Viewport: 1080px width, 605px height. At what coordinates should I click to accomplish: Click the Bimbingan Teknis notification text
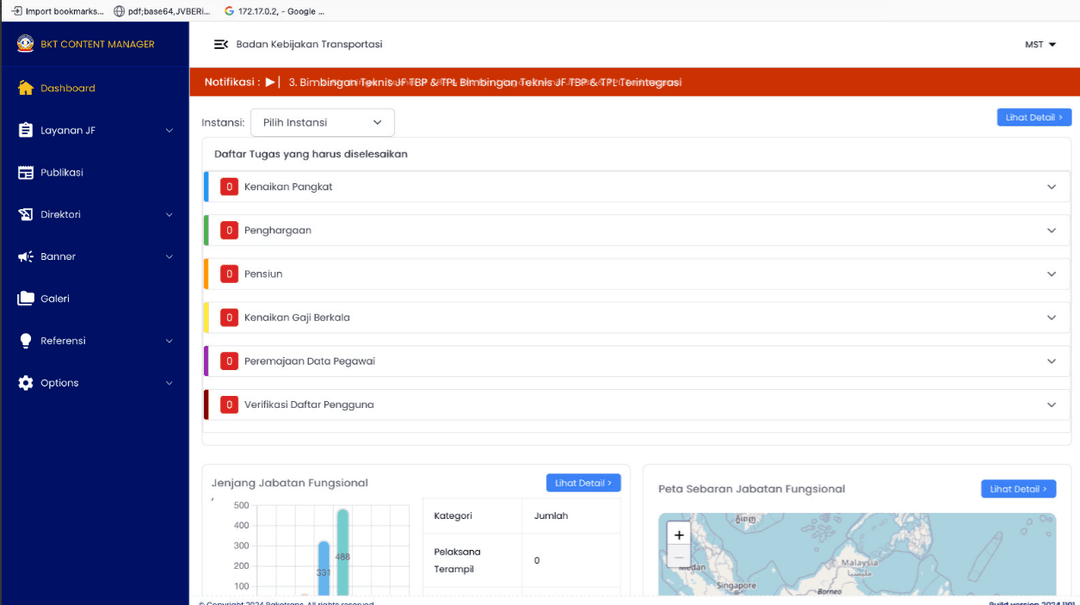tap(485, 82)
